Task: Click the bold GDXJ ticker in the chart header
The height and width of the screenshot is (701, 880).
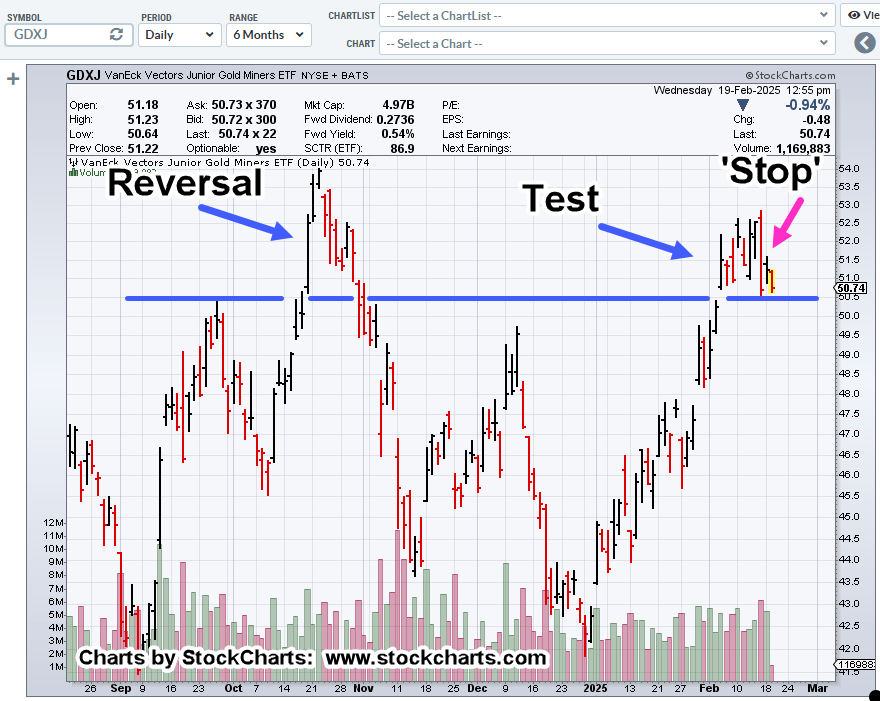Action: click(83, 75)
